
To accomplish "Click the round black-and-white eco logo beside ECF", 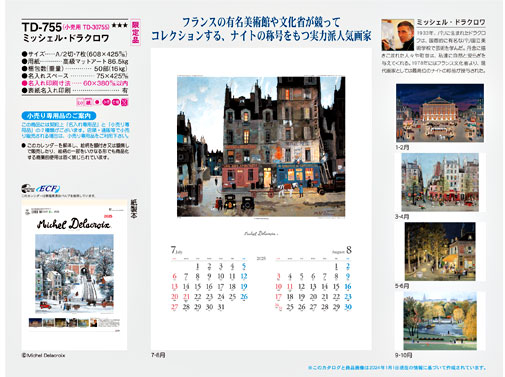I will (28, 189).
